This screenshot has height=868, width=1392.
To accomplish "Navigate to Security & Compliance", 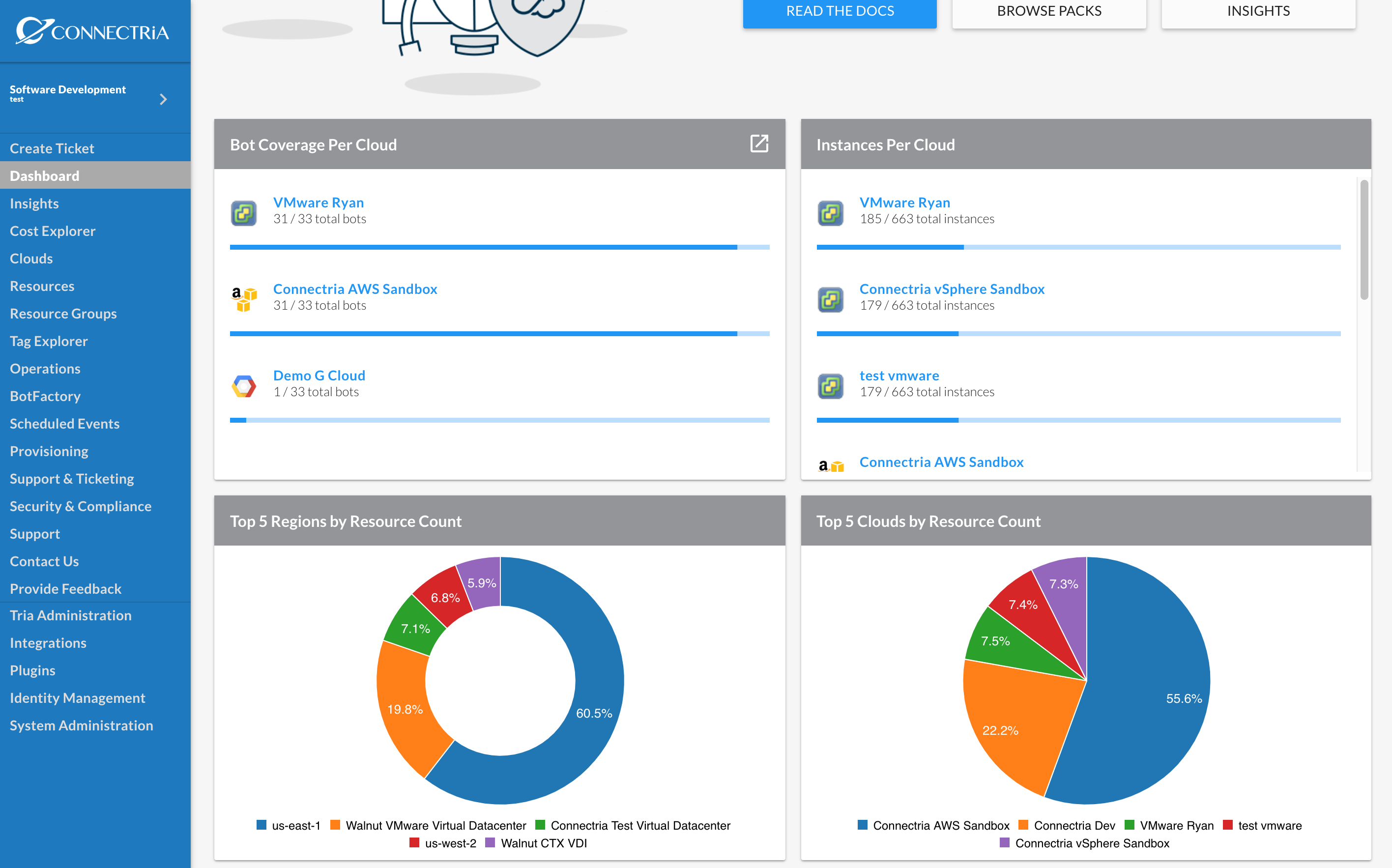I will click(95, 506).
